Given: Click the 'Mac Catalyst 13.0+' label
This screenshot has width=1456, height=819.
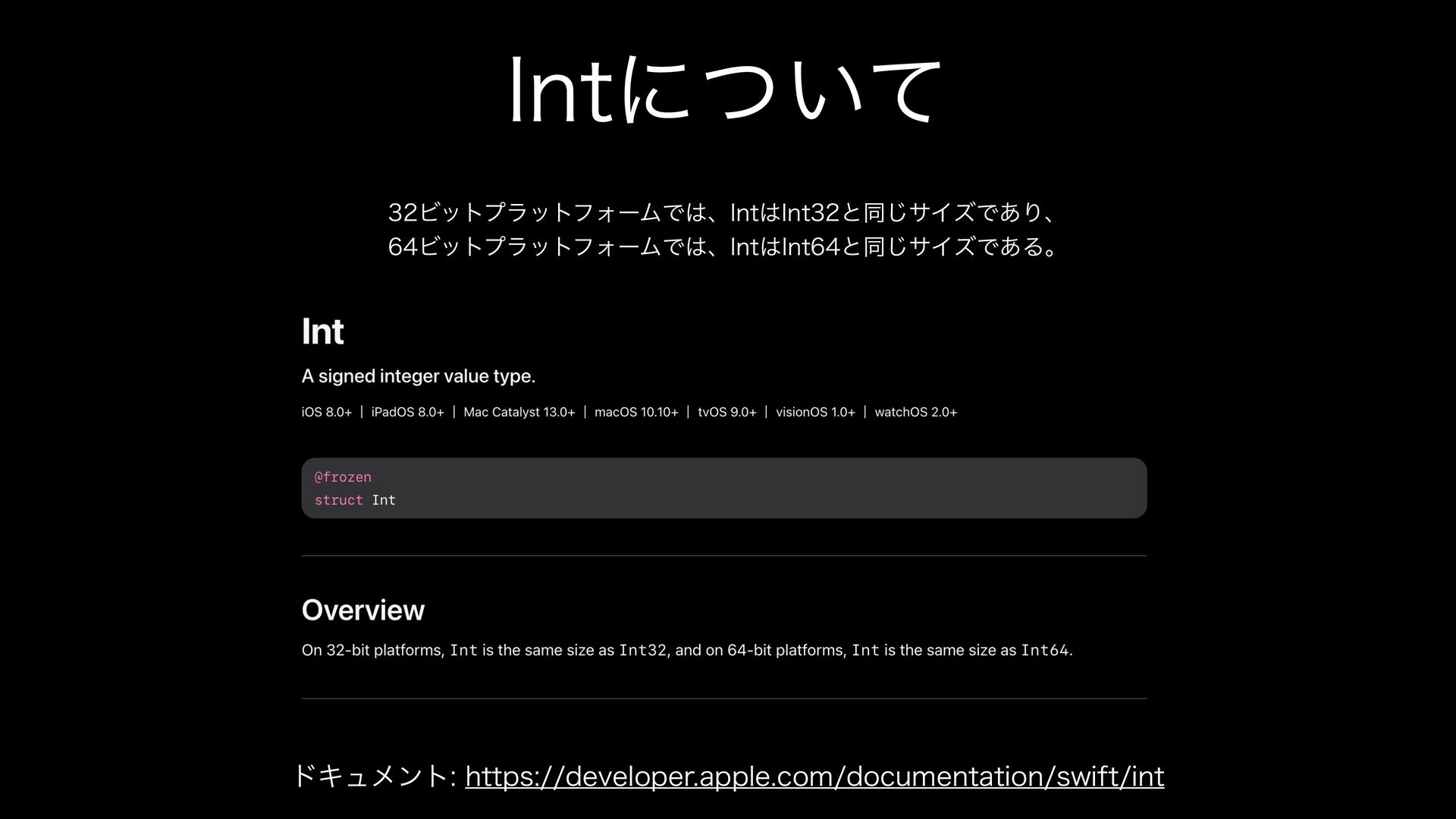Looking at the screenshot, I should click(519, 413).
